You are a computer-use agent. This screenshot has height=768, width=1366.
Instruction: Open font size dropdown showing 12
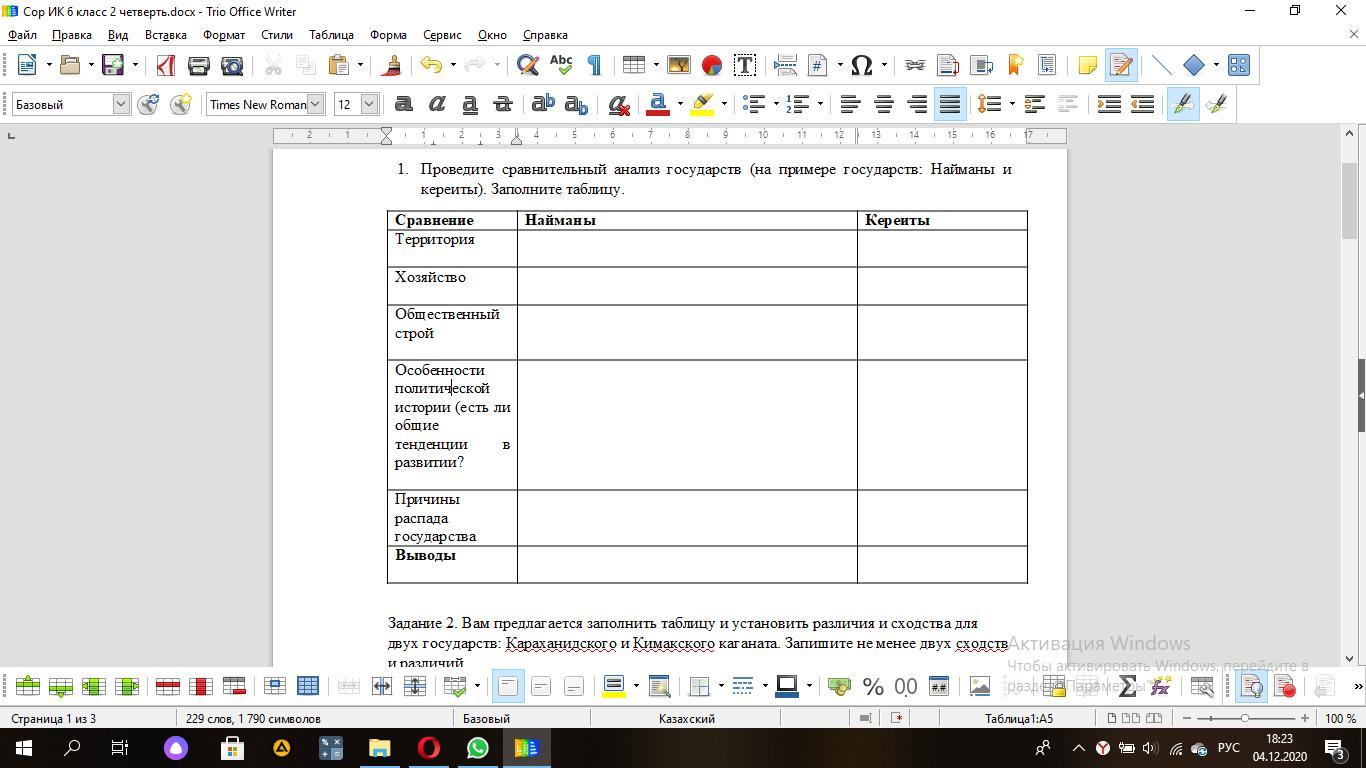pyautogui.click(x=369, y=104)
